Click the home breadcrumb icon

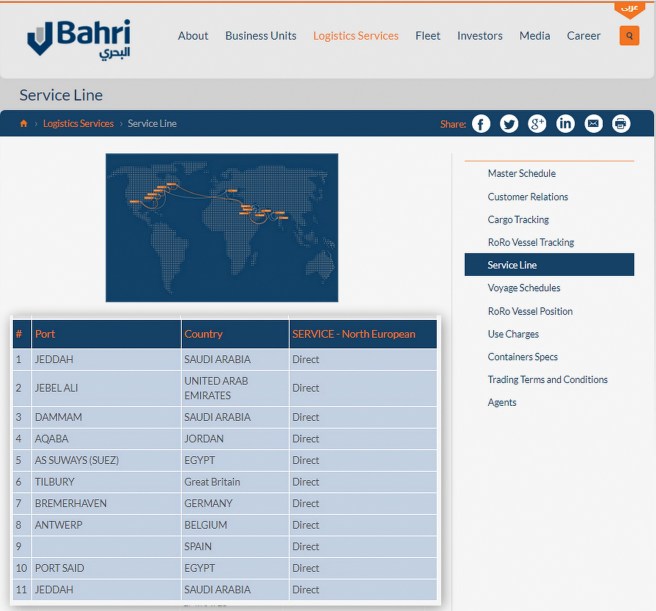tap(24, 124)
